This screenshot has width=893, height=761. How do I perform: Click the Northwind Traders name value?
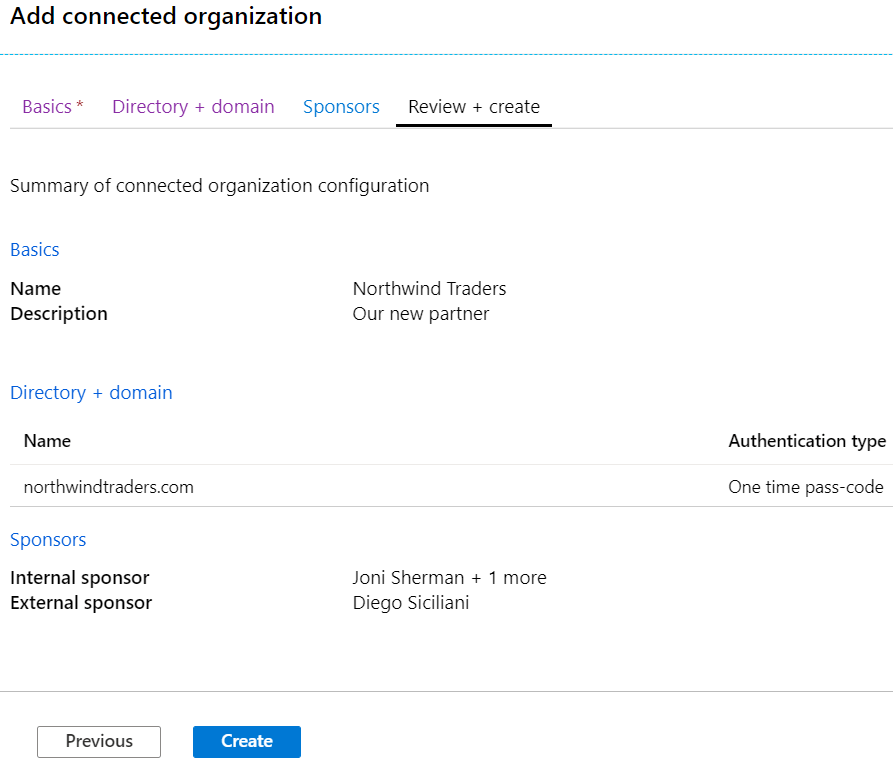coord(429,289)
